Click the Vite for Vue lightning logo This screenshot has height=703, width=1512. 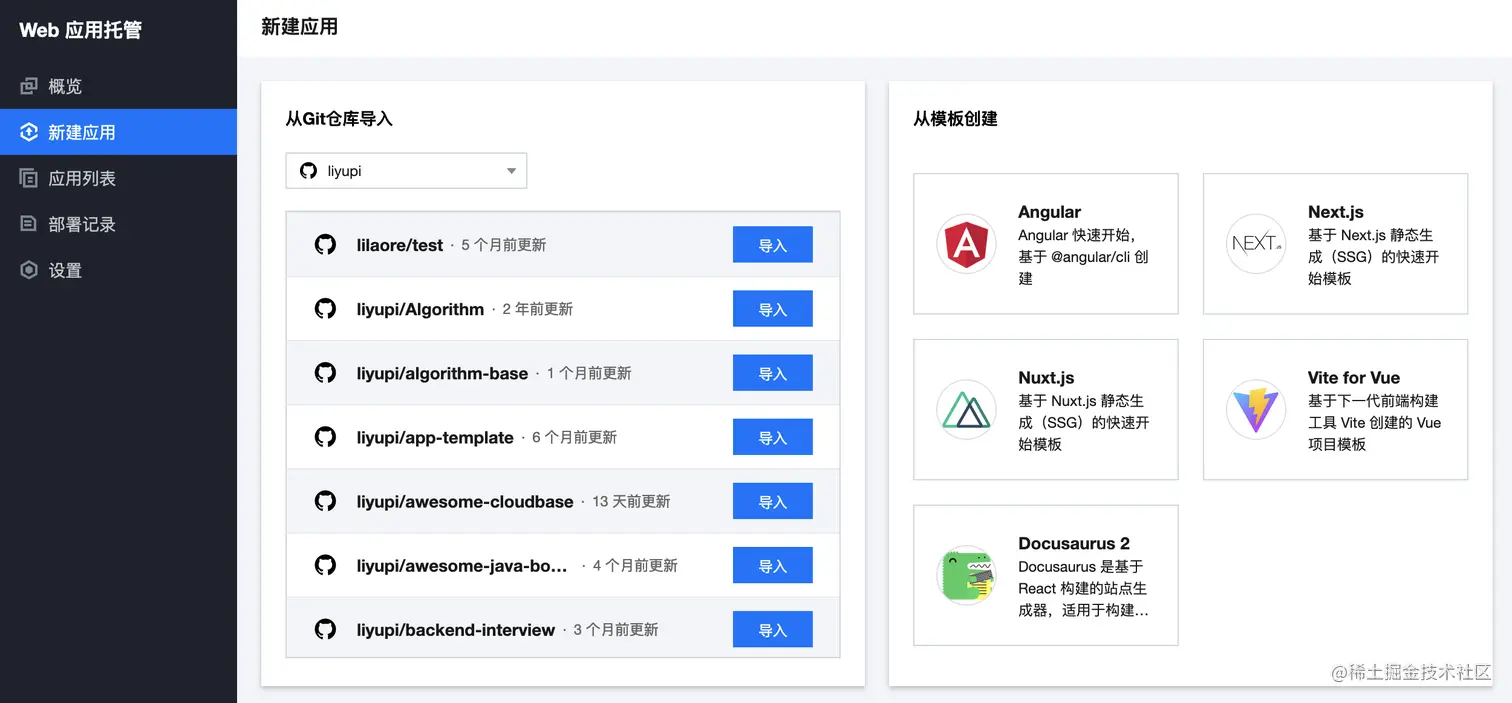coord(1256,409)
